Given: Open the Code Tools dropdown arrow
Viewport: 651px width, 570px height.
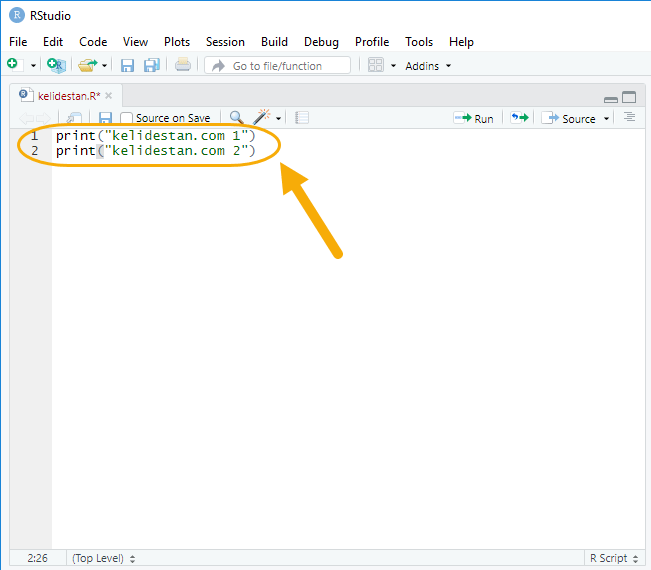Looking at the screenshot, I should pyautogui.click(x=278, y=119).
